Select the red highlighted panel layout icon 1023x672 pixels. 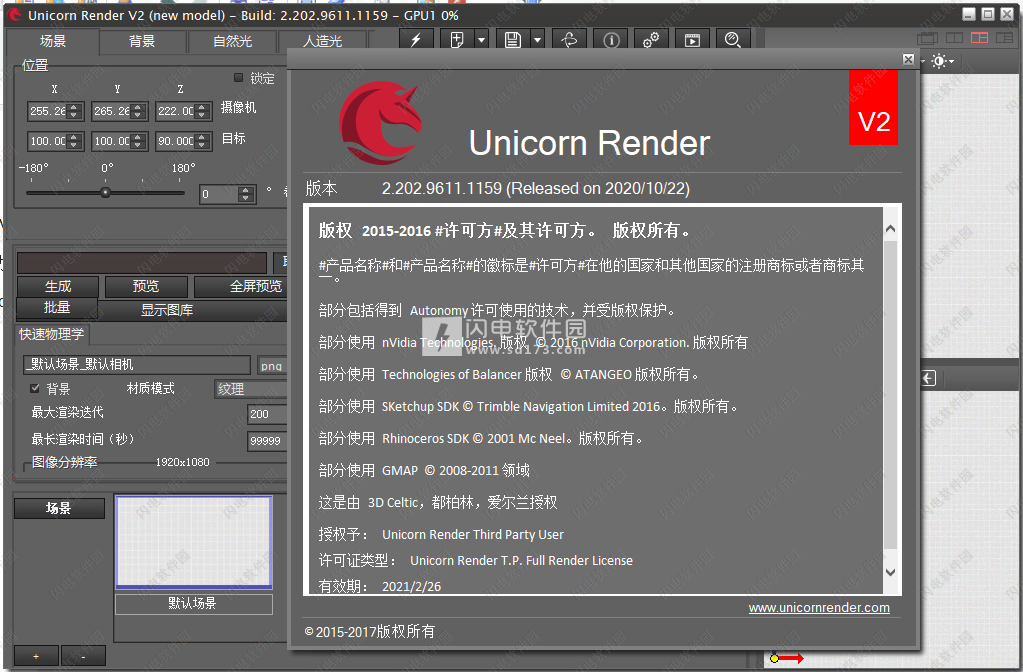click(979, 38)
